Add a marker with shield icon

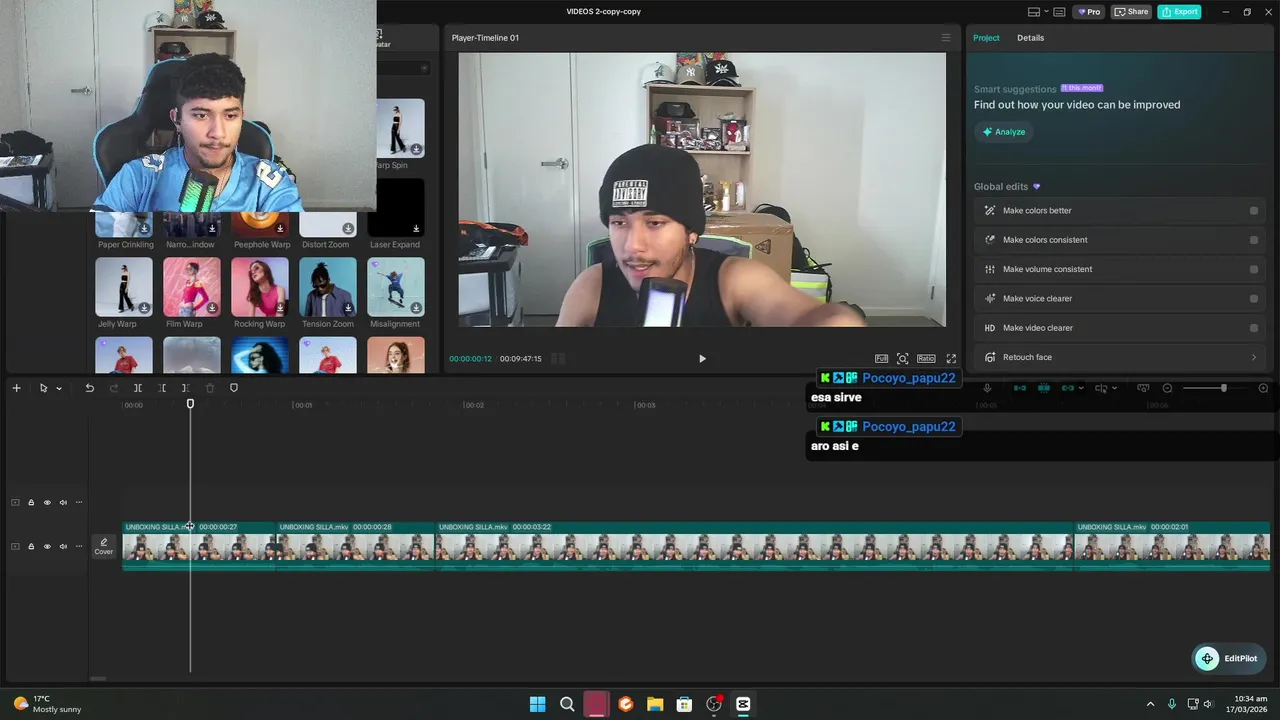[234, 388]
